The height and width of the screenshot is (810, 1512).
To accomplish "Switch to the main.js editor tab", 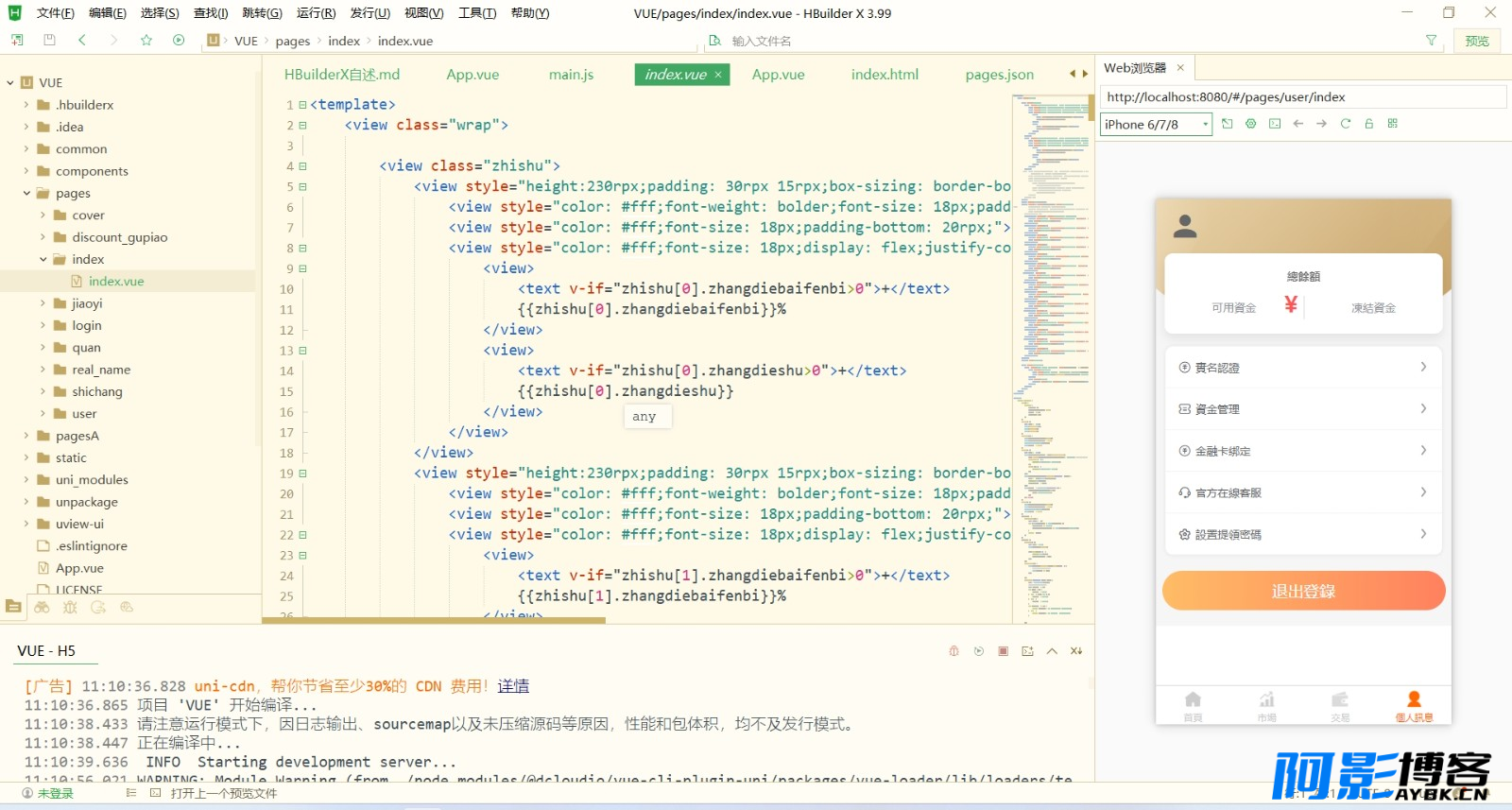I will (571, 75).
